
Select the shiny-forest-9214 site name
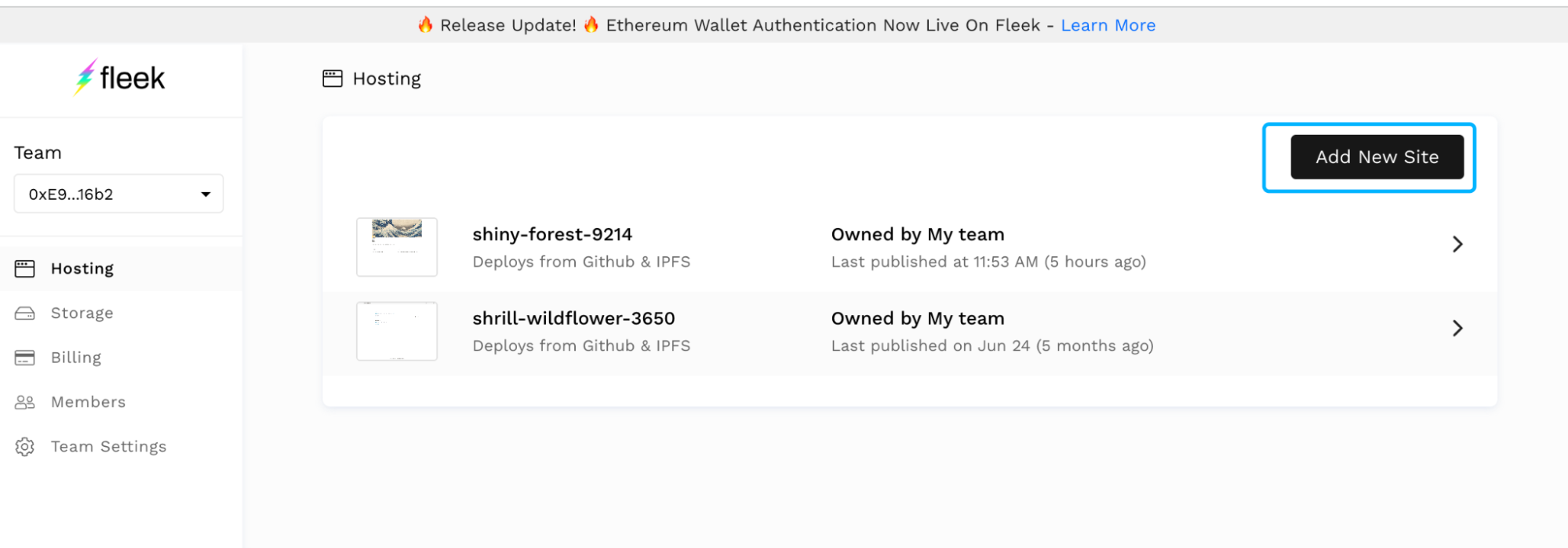pyautogui.click(x=552, y=234)
